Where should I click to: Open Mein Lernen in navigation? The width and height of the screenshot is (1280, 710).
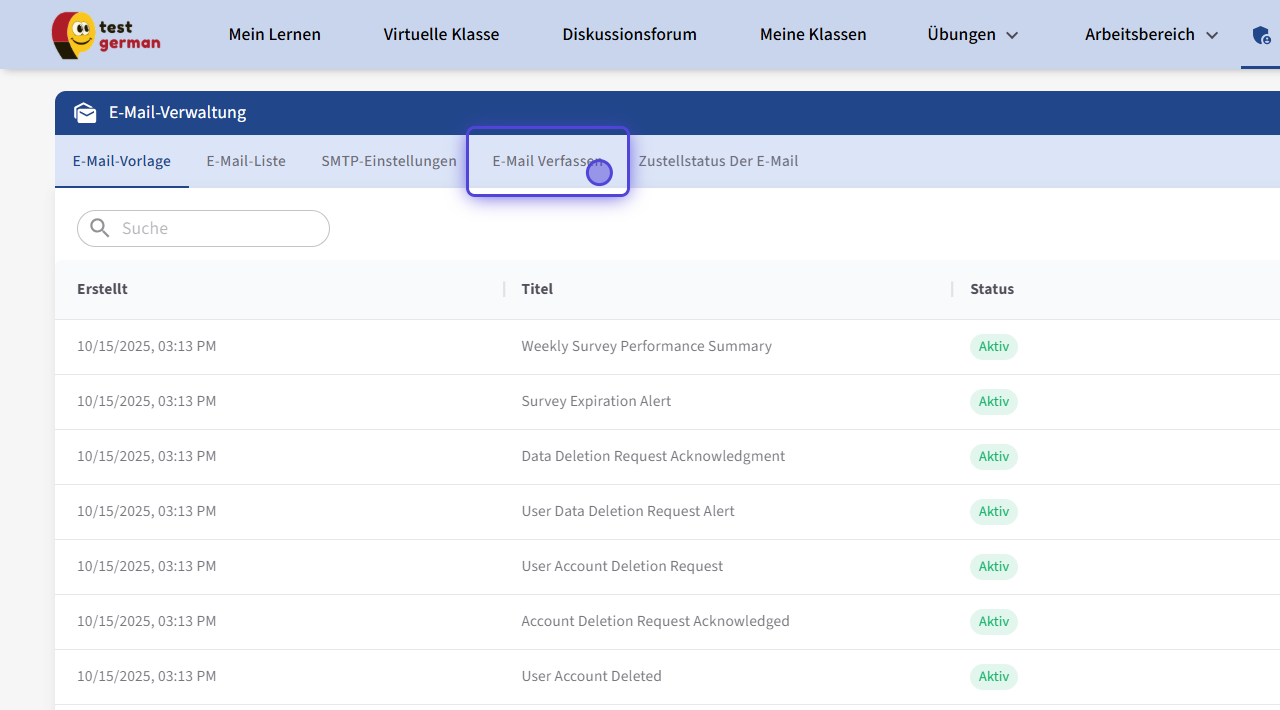click(x=275, y=35)
